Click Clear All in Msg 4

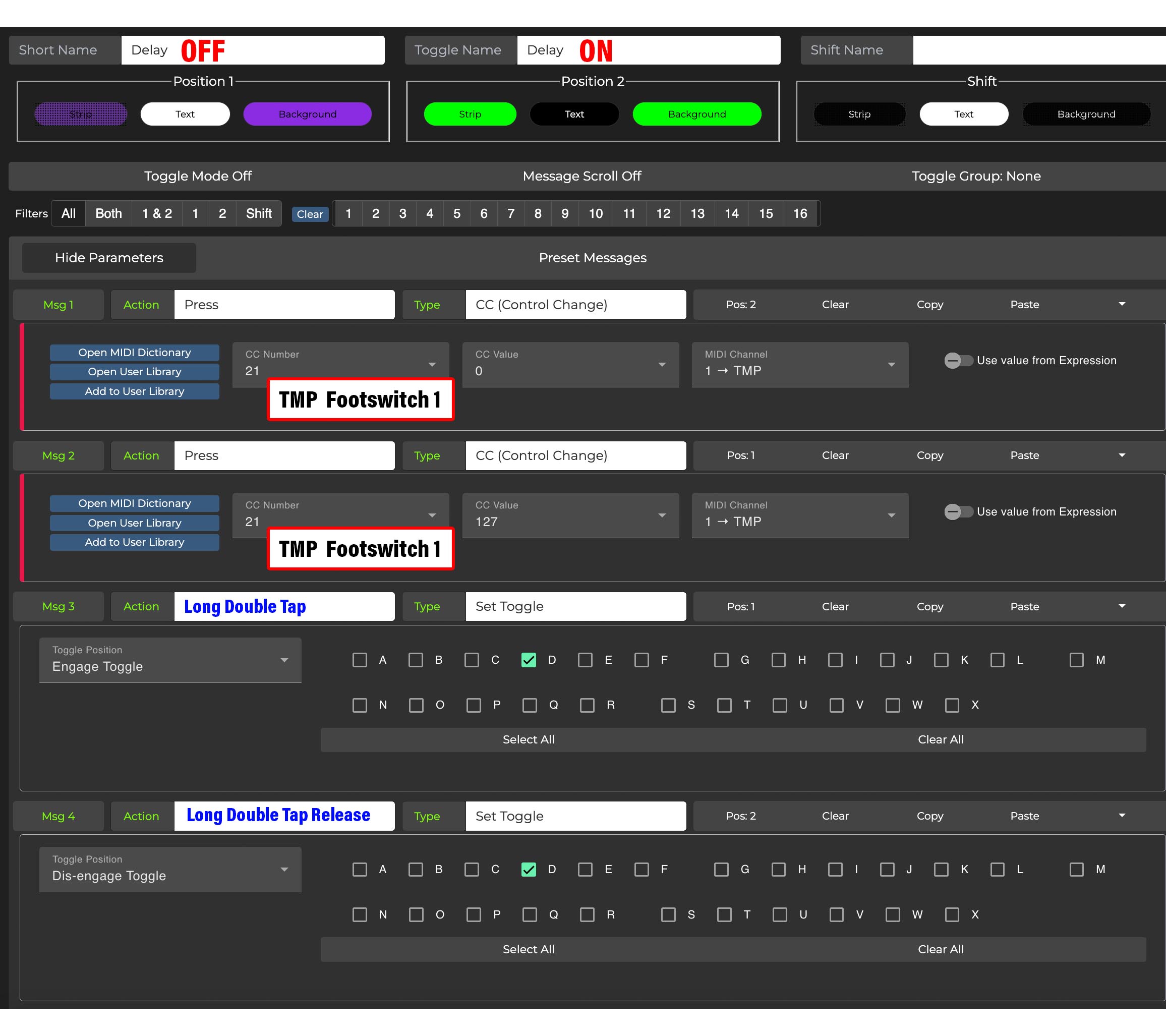tap(940, 949)
